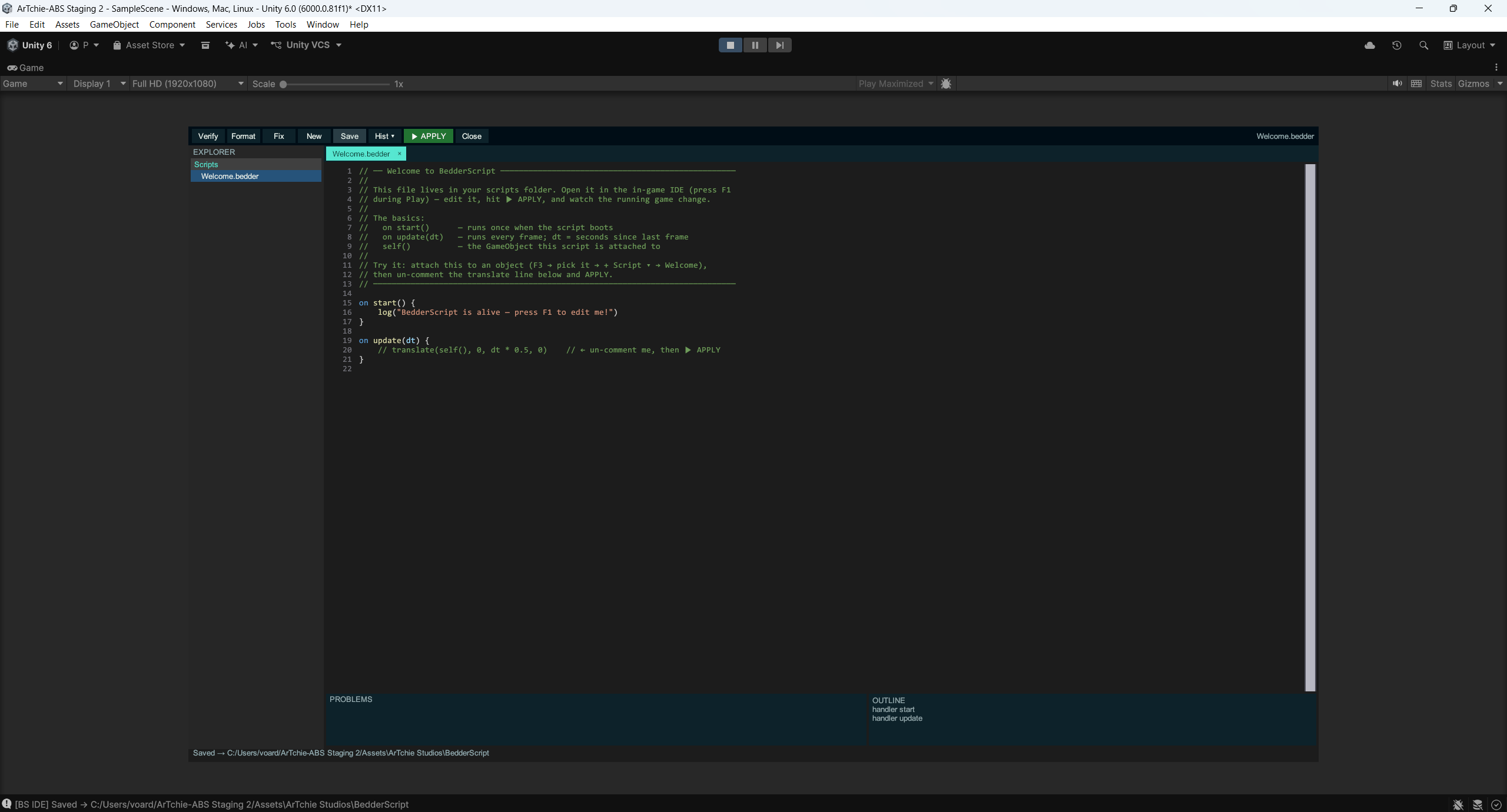Toggle the debug mode crossed-bug status icon
Screen dimensions: 1507x812
(1458, 804)
